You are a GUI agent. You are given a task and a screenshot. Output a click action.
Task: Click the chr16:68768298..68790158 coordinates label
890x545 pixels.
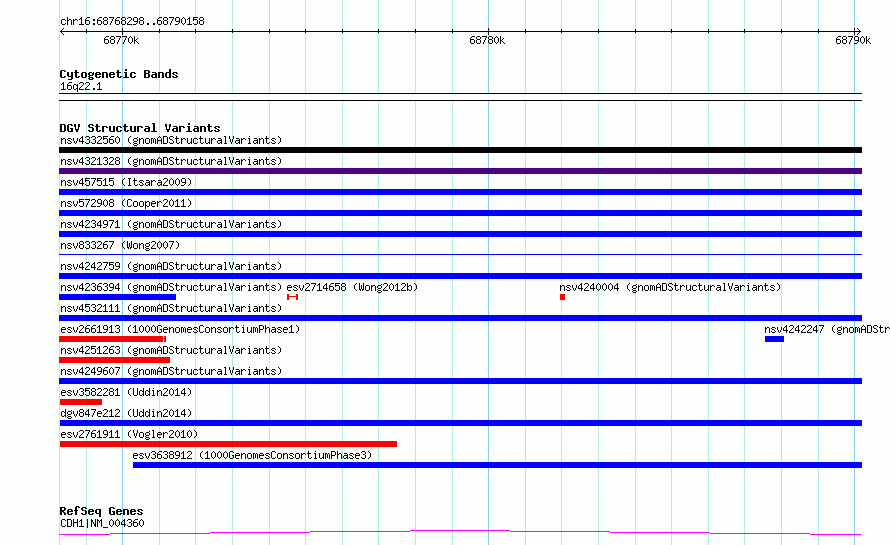pyautogui.click(x=132, y=22)
